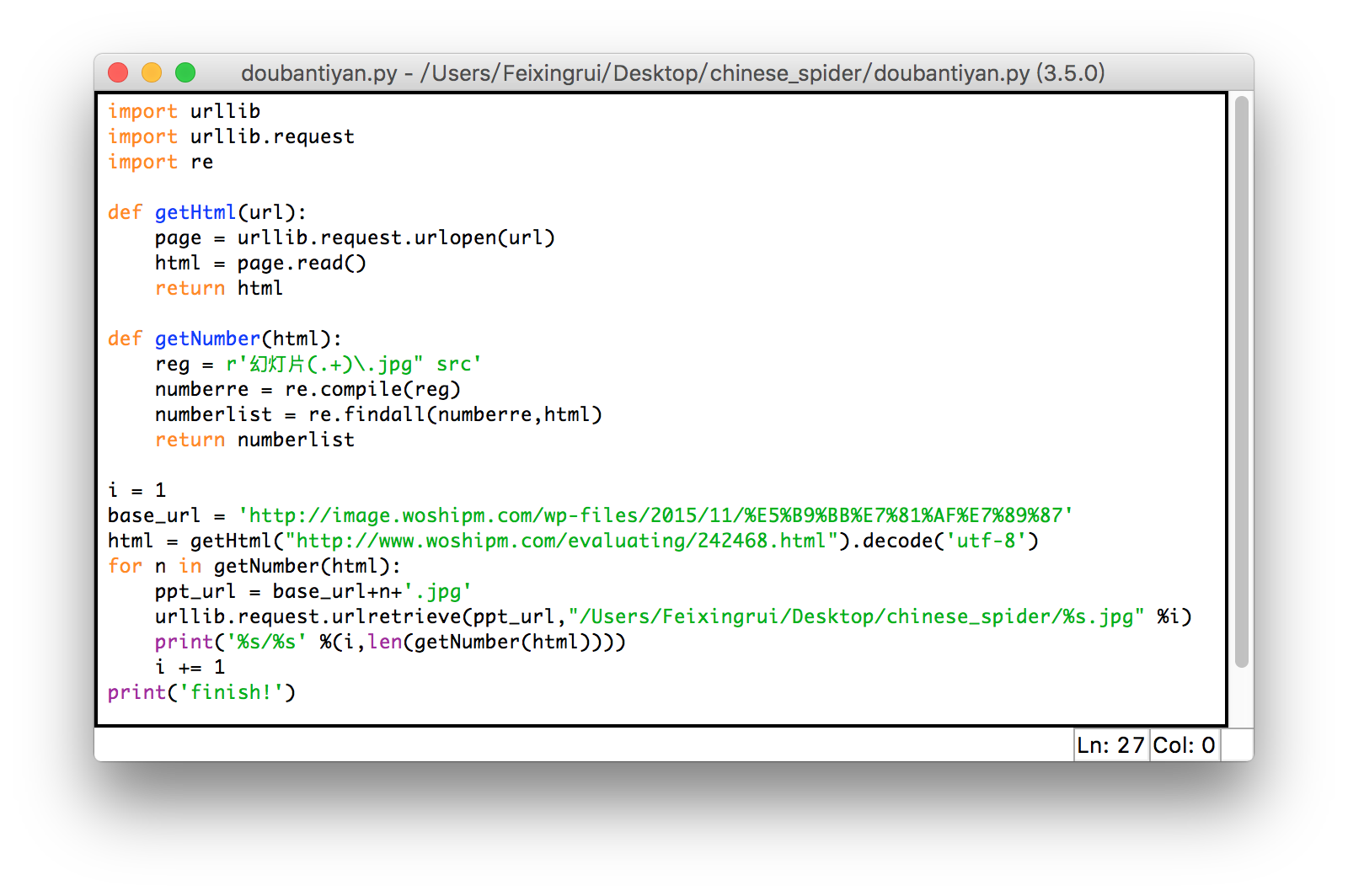Click the base_url image.woshipm.com string
Viewport: 1348px width, 896px height.
click(655, 515)
